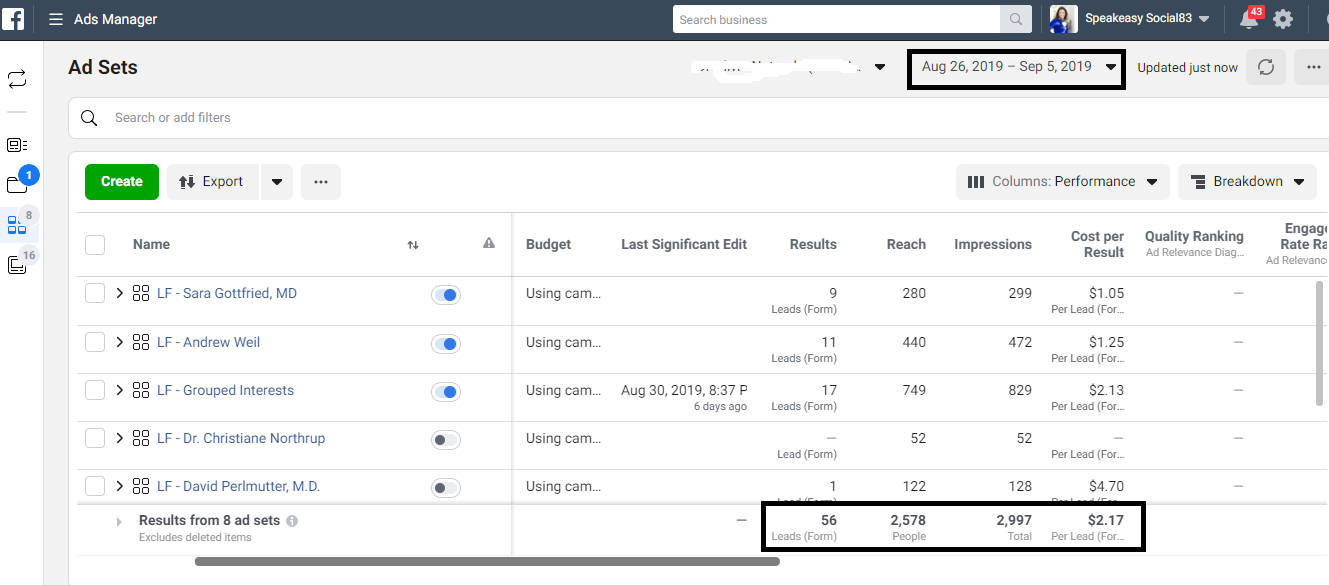Check the box for LF - Sara Gottfried, MD
The height and width of the screenshot is (585, 1329).
(95, 293)
